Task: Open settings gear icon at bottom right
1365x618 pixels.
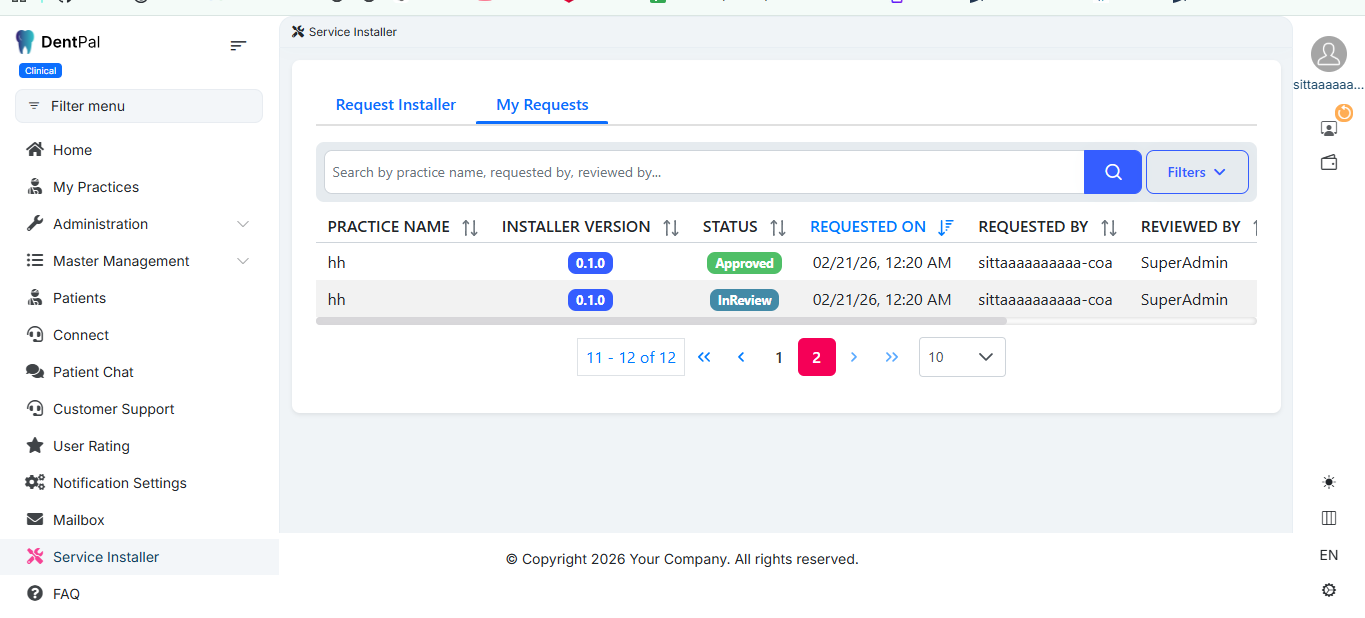Action: tap(1328, 590)
